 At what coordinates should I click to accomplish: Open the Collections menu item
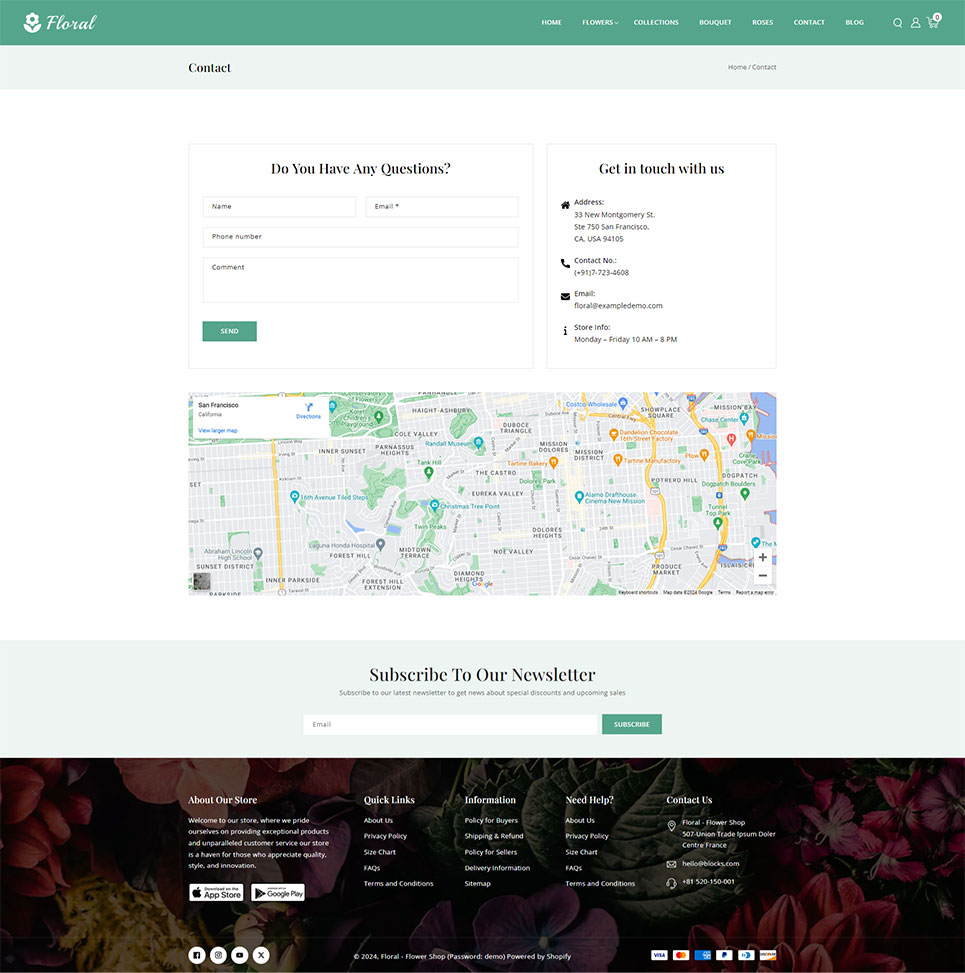[x=656, y=22]
